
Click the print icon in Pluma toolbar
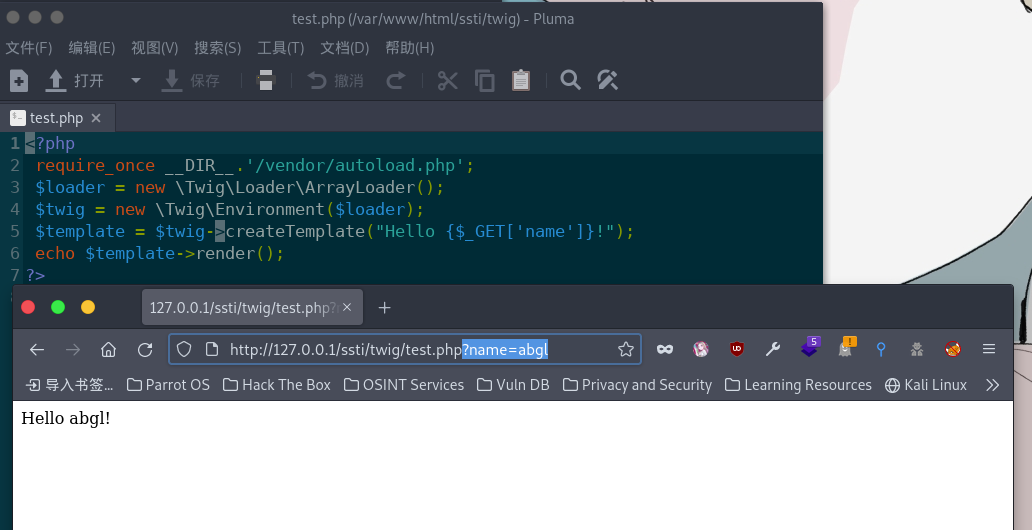click(265, 81)
